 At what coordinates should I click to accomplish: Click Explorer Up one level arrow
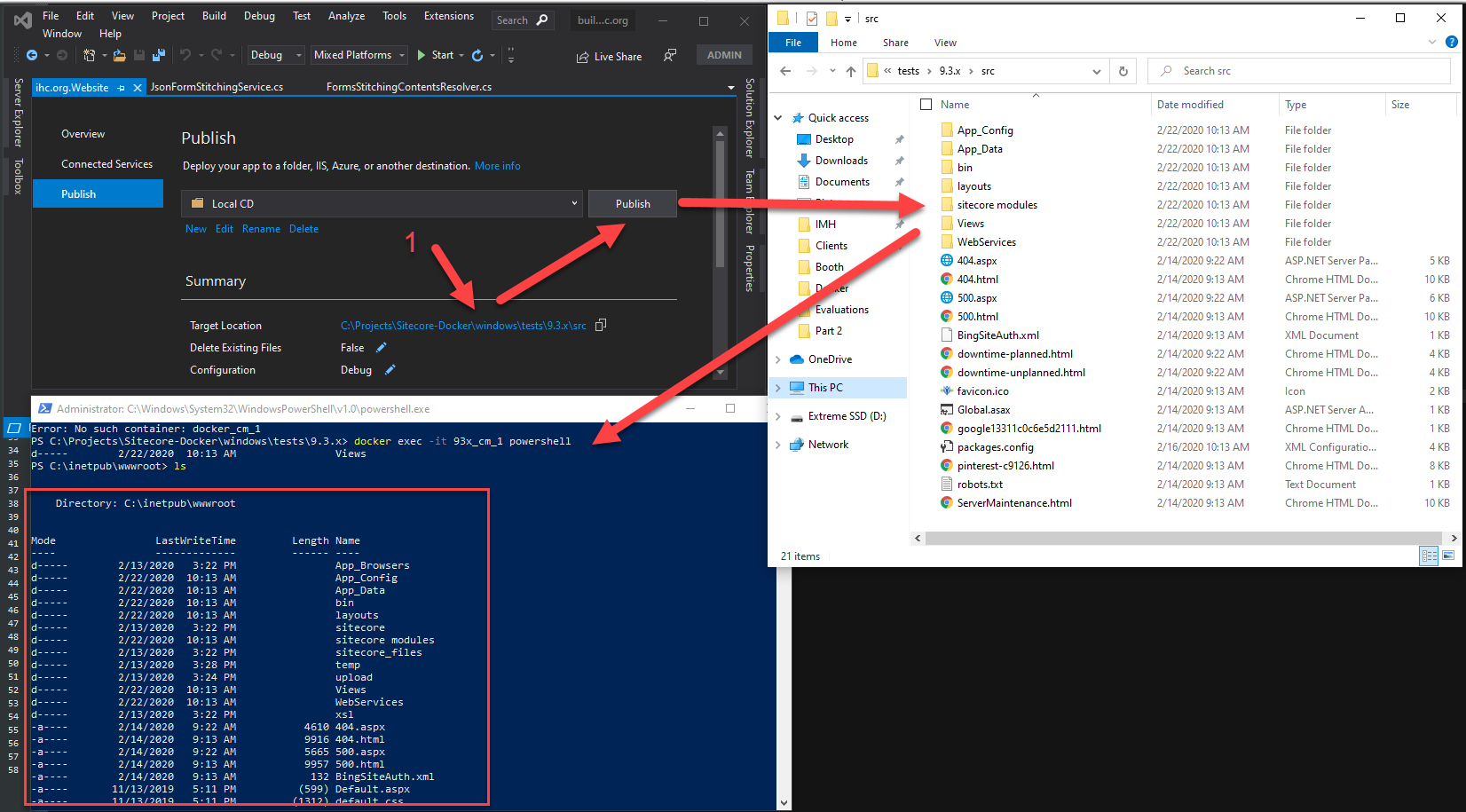click(x=851, y=71)
